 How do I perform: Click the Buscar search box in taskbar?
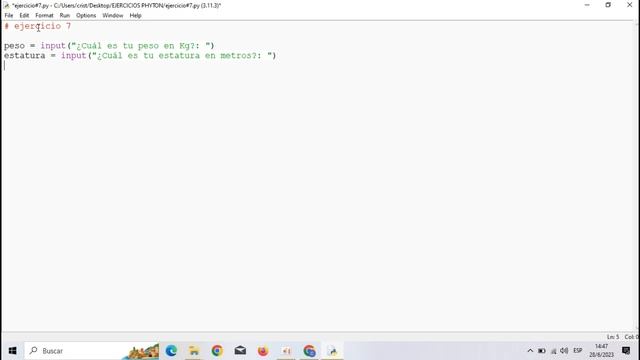tap(92, 351)
